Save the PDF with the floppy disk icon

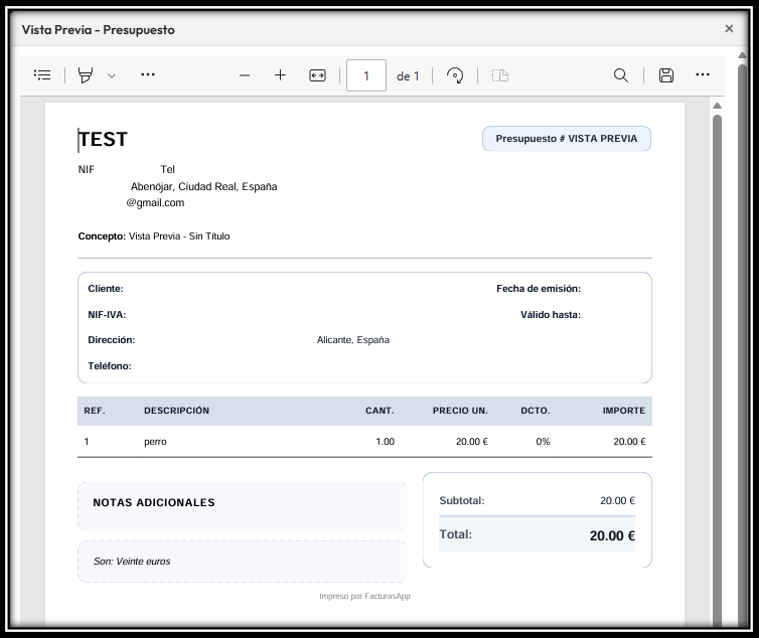666,75
